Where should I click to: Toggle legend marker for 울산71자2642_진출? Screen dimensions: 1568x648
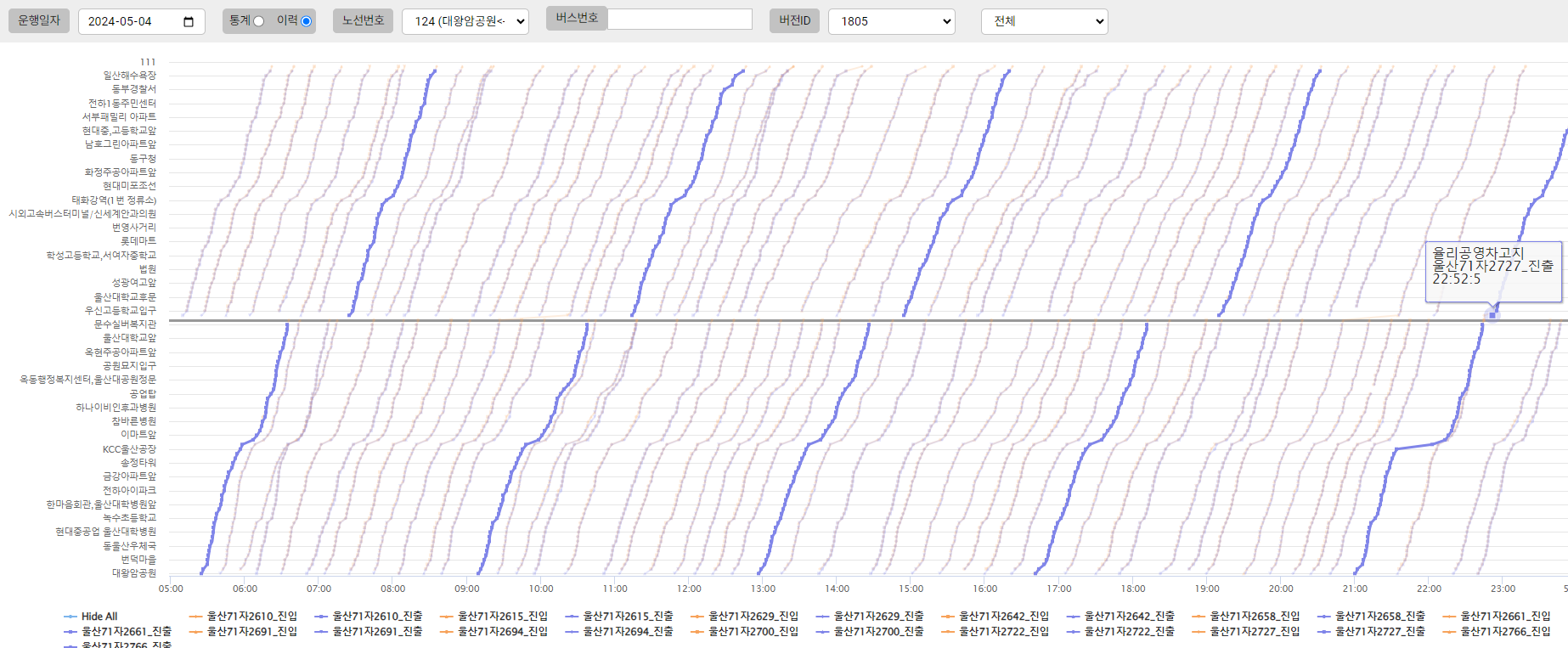(1074, 617)
